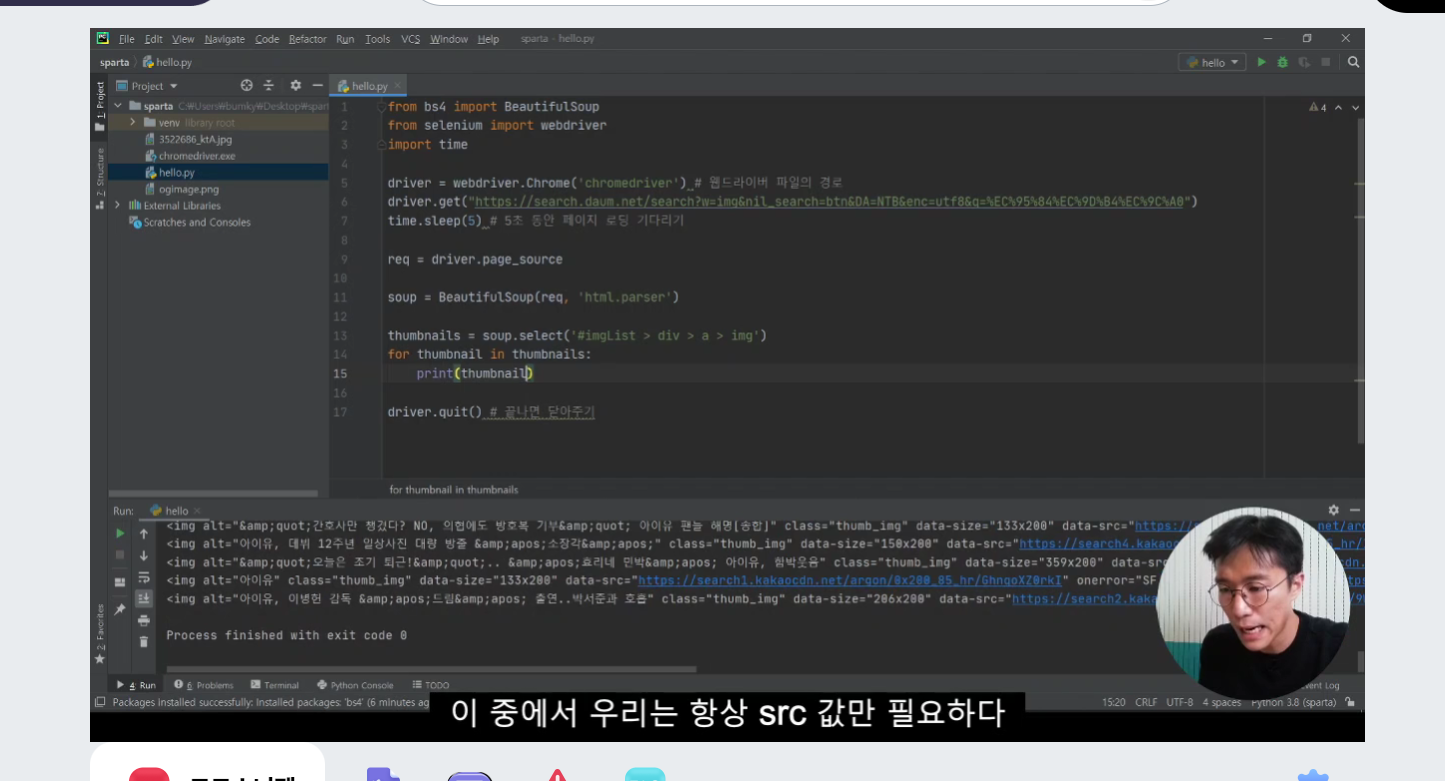Click the PyCharm logo in title bar
The image size is (1445, 781).
[103, 39]
